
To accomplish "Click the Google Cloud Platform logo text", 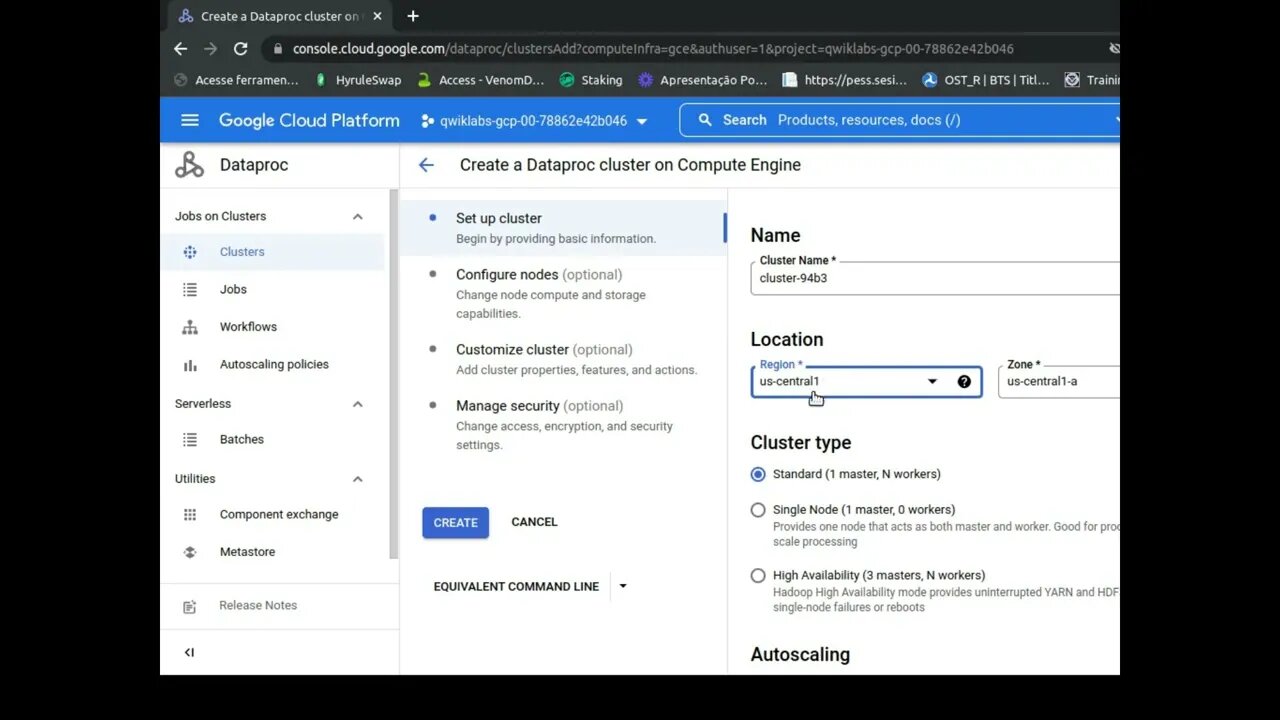I will [309, 120].
